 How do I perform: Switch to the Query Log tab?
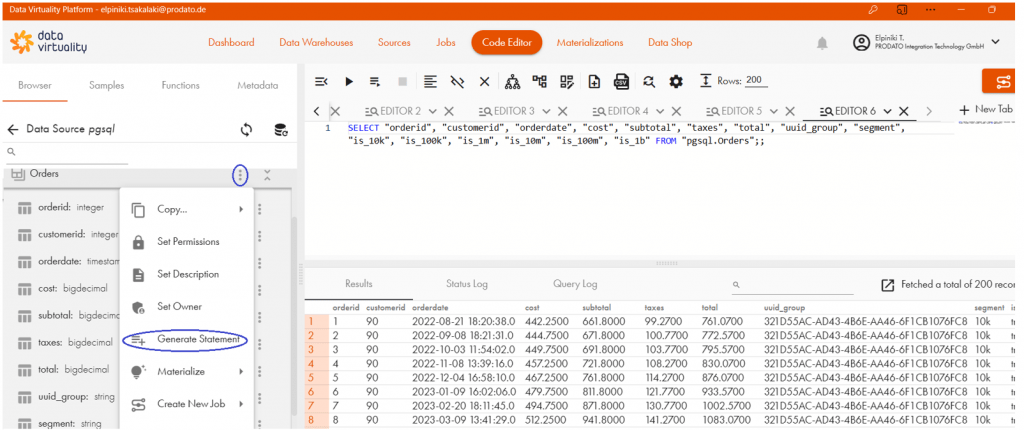(x=575, y=284)
